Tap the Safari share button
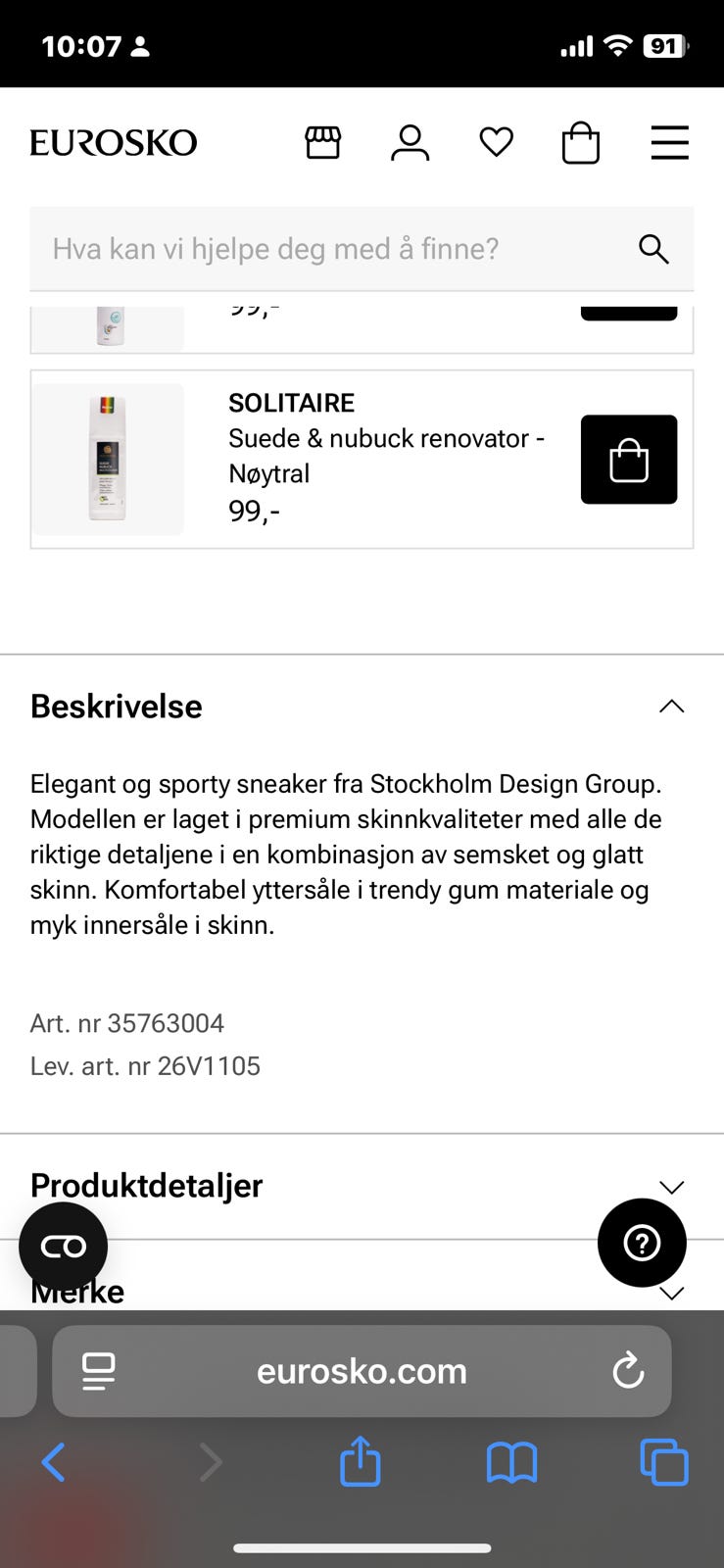Viewport: 724px width, 1568px height. click(361, 1462)
